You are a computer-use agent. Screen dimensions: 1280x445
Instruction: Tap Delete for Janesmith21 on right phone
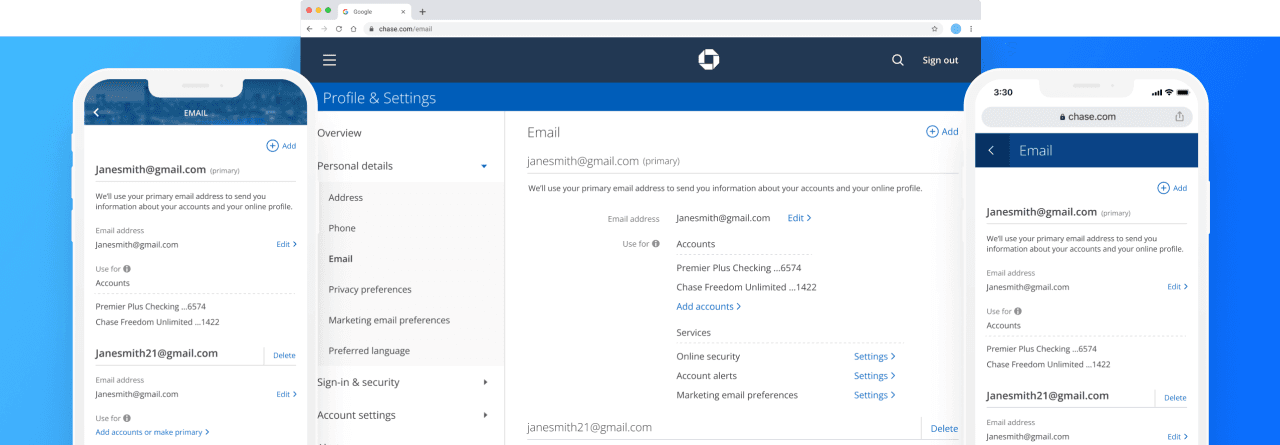(x=1175, y=398)
